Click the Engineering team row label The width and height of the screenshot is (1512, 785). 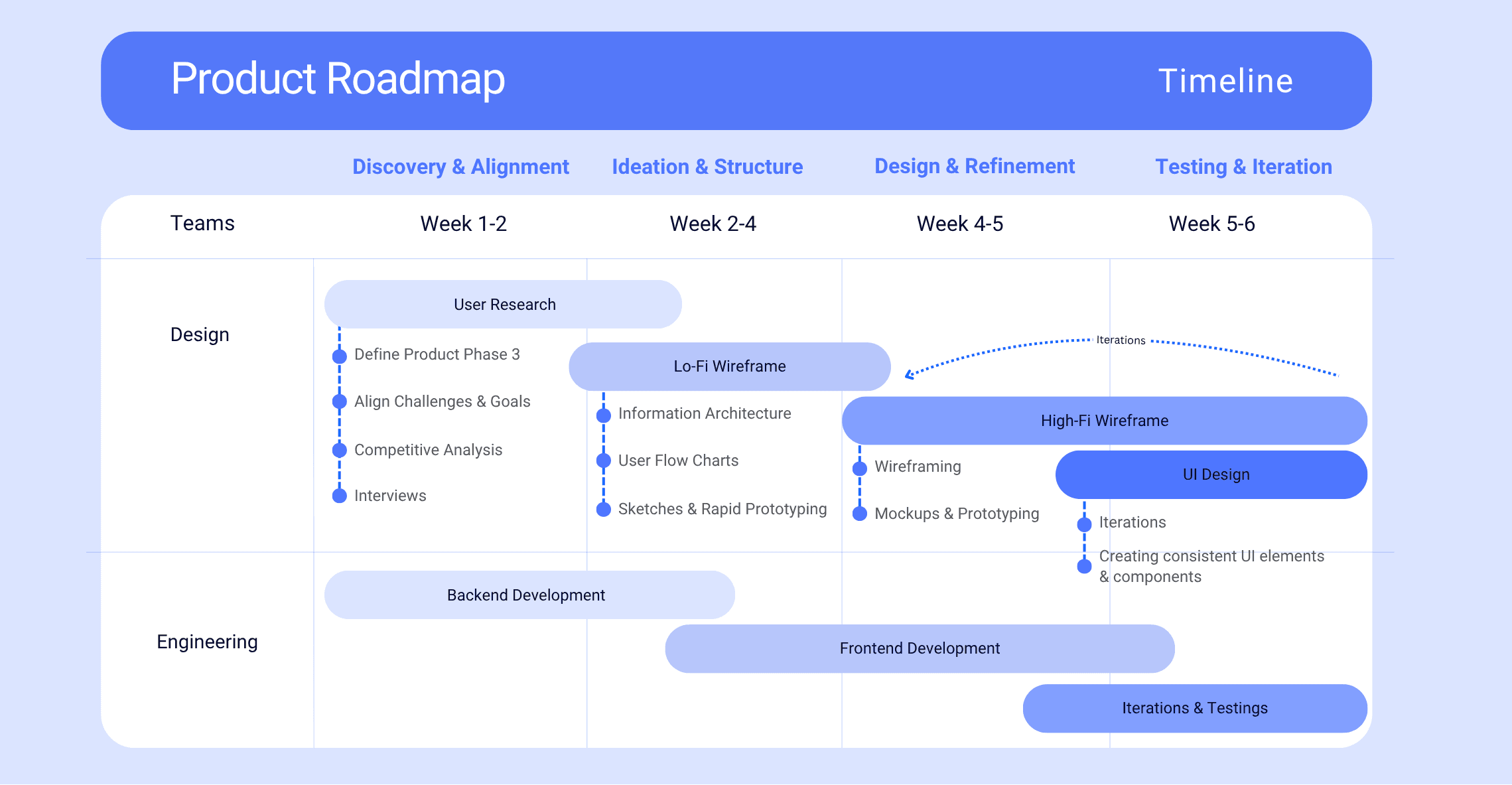[207, 642]
